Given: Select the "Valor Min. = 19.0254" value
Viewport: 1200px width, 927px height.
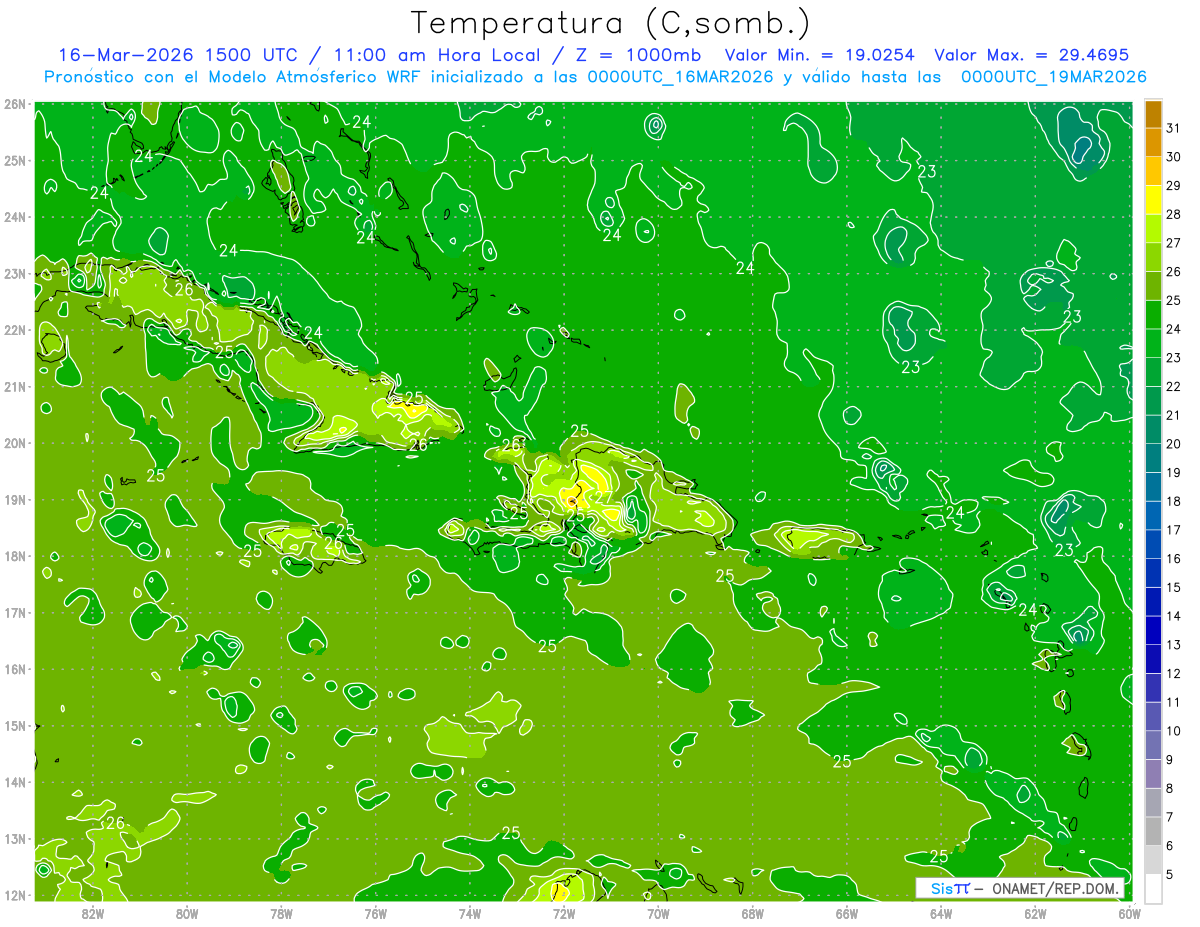Looking at the screenshot, I should pyautogui.click(x=819, y=54).
